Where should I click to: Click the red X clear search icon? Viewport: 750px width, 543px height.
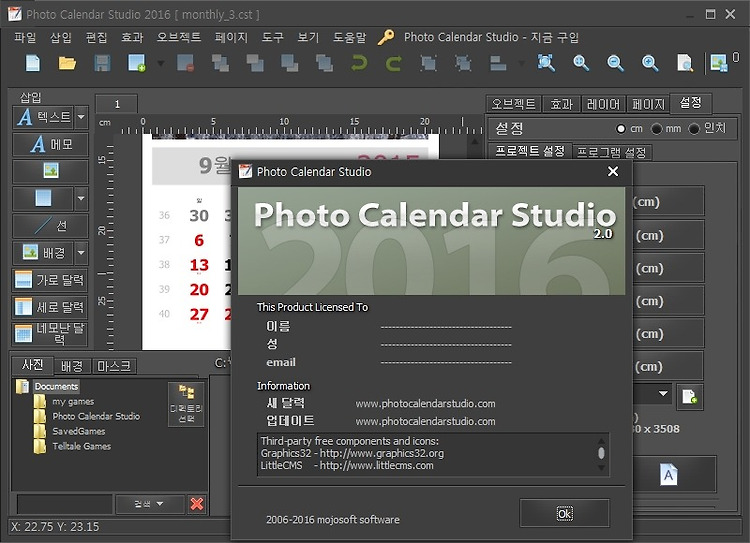click(197, 504)
